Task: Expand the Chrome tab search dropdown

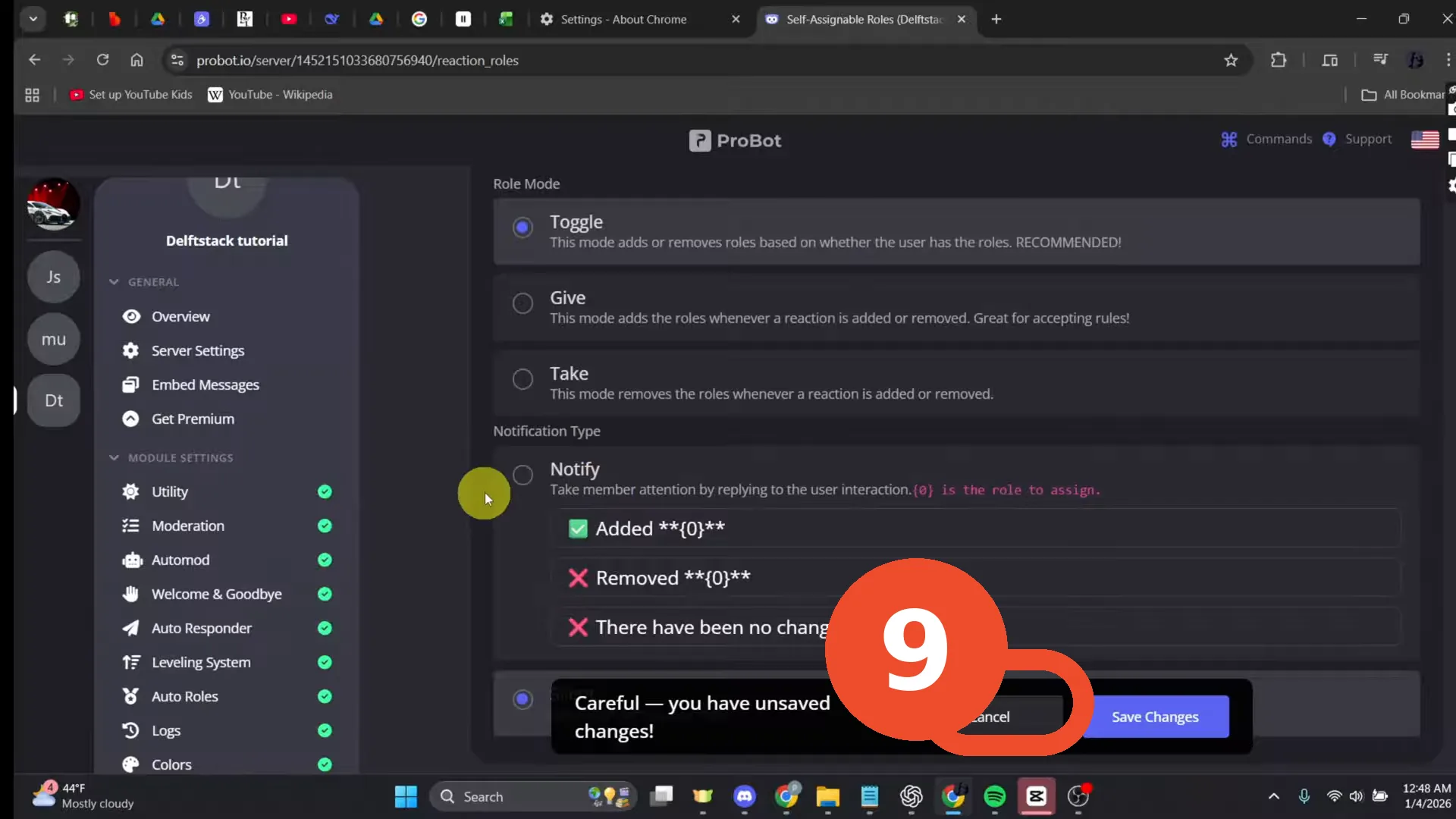Action: tap(33, 19)
